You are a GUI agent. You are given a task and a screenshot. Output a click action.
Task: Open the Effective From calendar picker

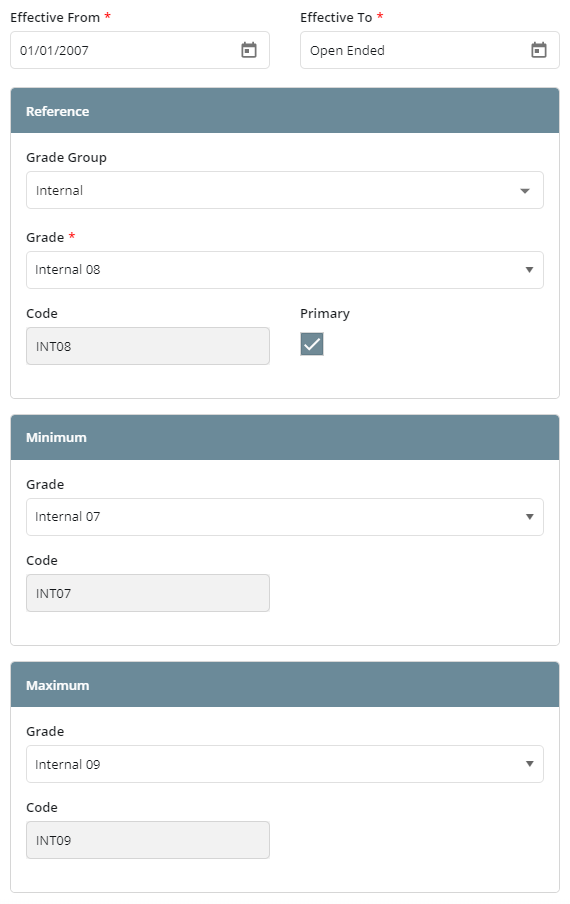click(x=248, y=50)
